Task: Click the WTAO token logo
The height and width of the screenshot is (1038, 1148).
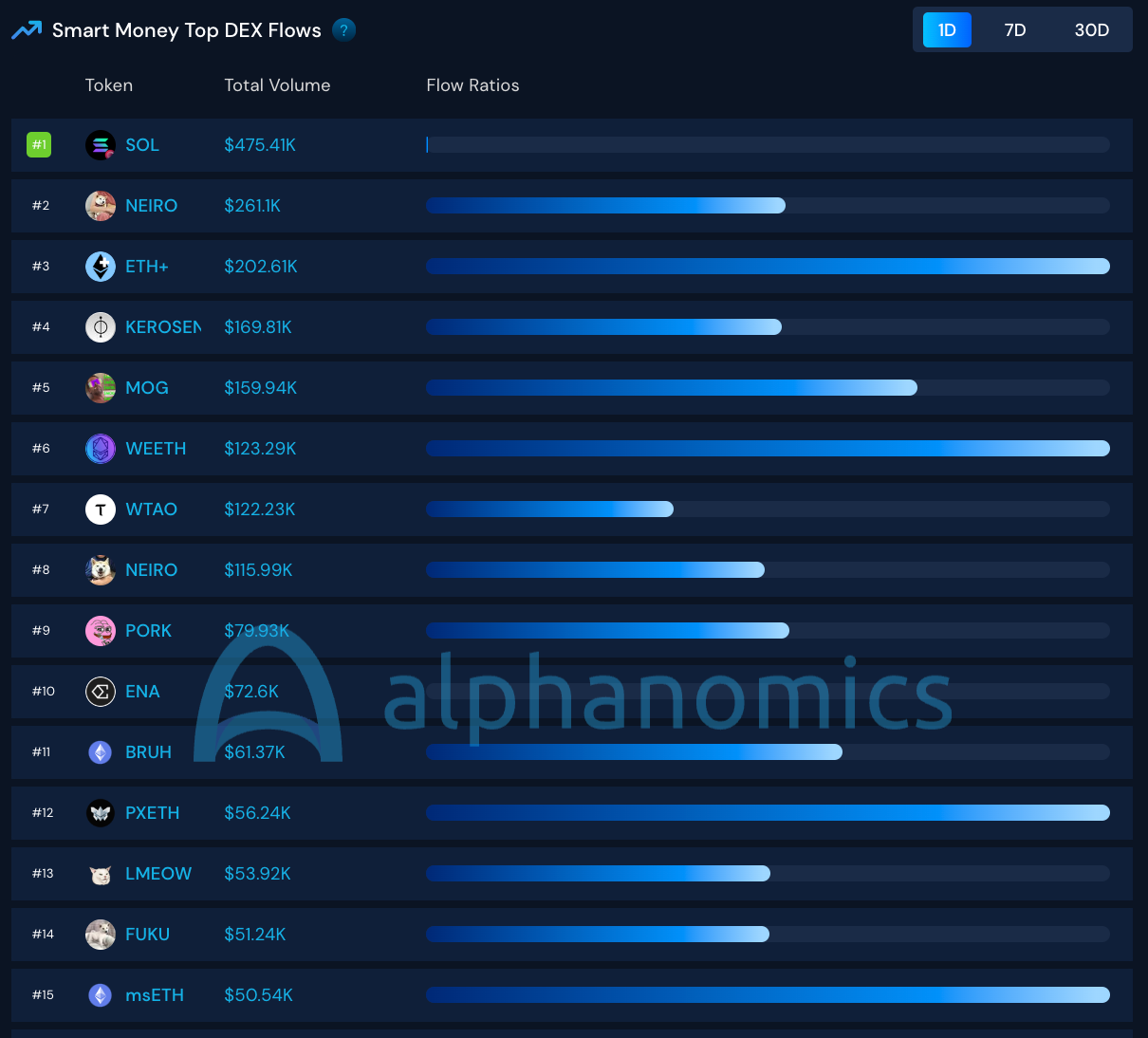Action: click(101, 510)
